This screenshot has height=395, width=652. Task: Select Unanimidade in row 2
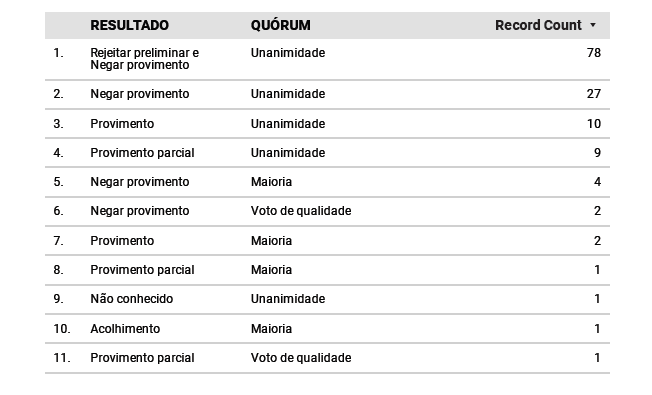pyautogui.click(x=288, y=94)
